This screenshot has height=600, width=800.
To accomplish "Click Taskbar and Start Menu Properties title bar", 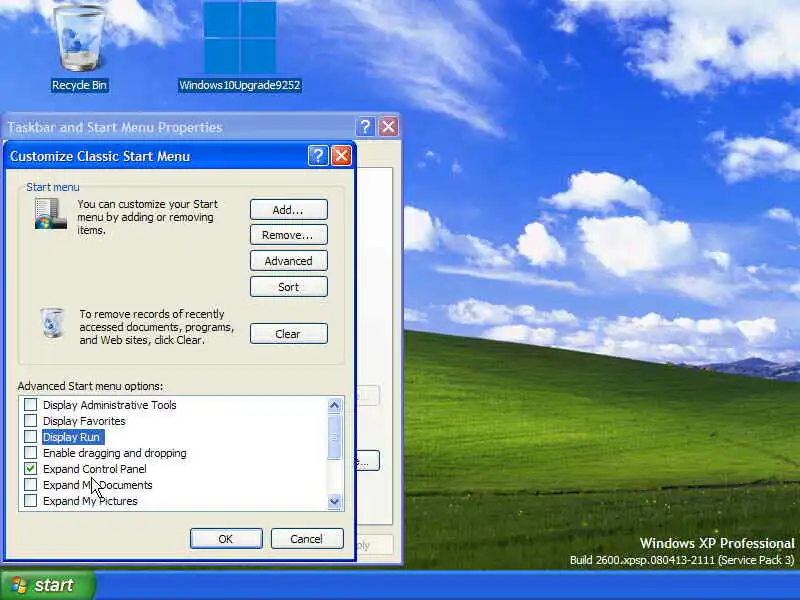I will pos(179,127).
